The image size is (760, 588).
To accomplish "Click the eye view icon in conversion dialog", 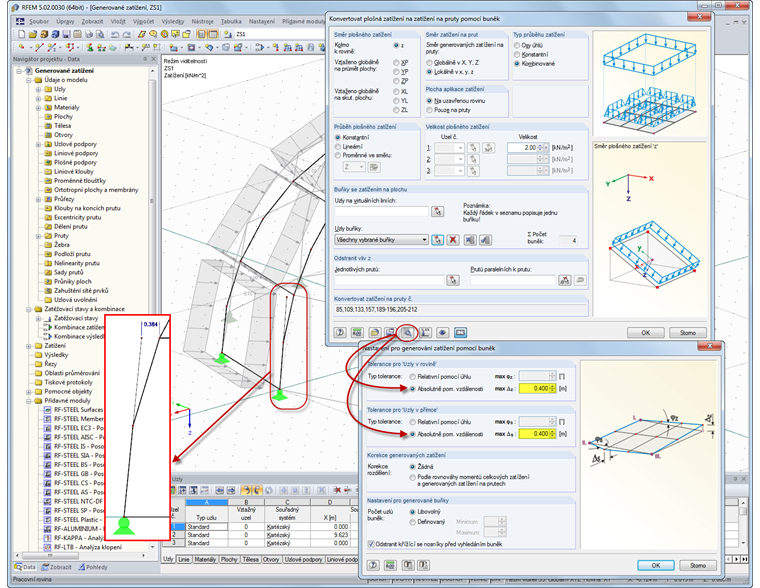I will pyautogui.click(x=442, y=333).
